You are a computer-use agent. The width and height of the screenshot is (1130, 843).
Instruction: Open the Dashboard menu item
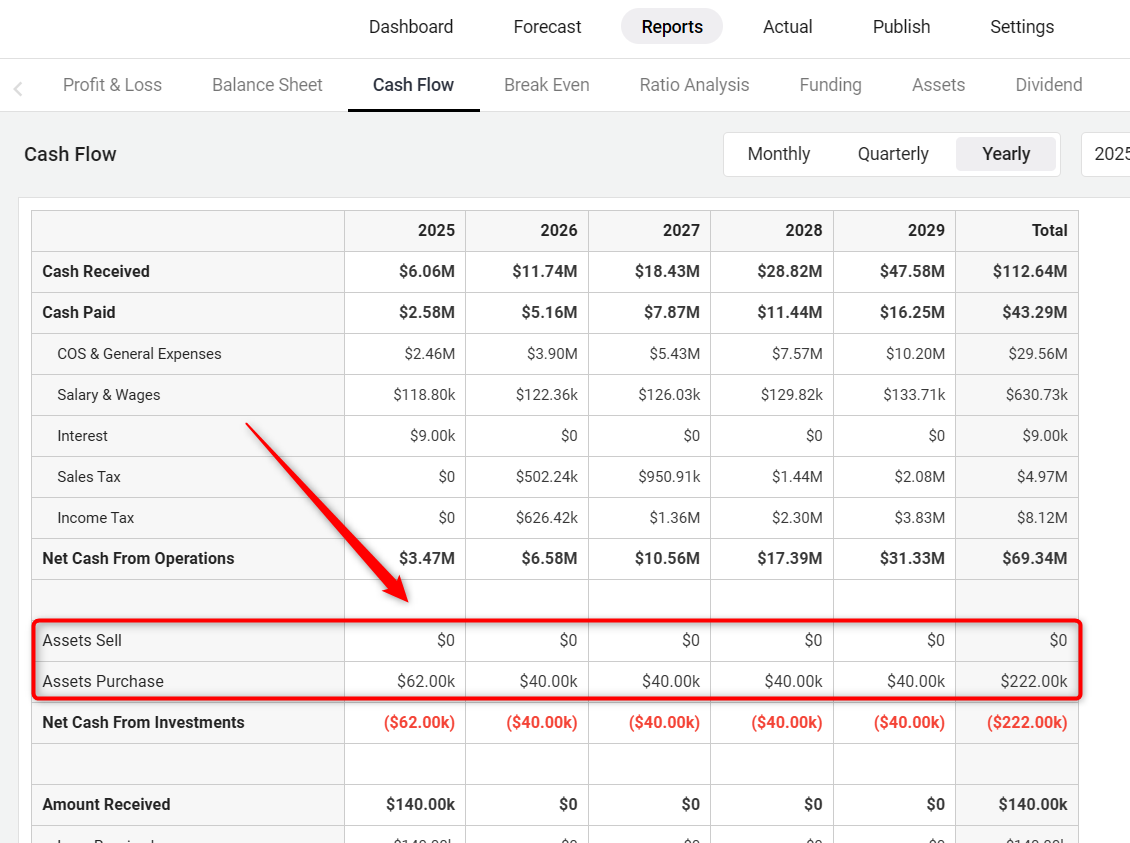410,27
